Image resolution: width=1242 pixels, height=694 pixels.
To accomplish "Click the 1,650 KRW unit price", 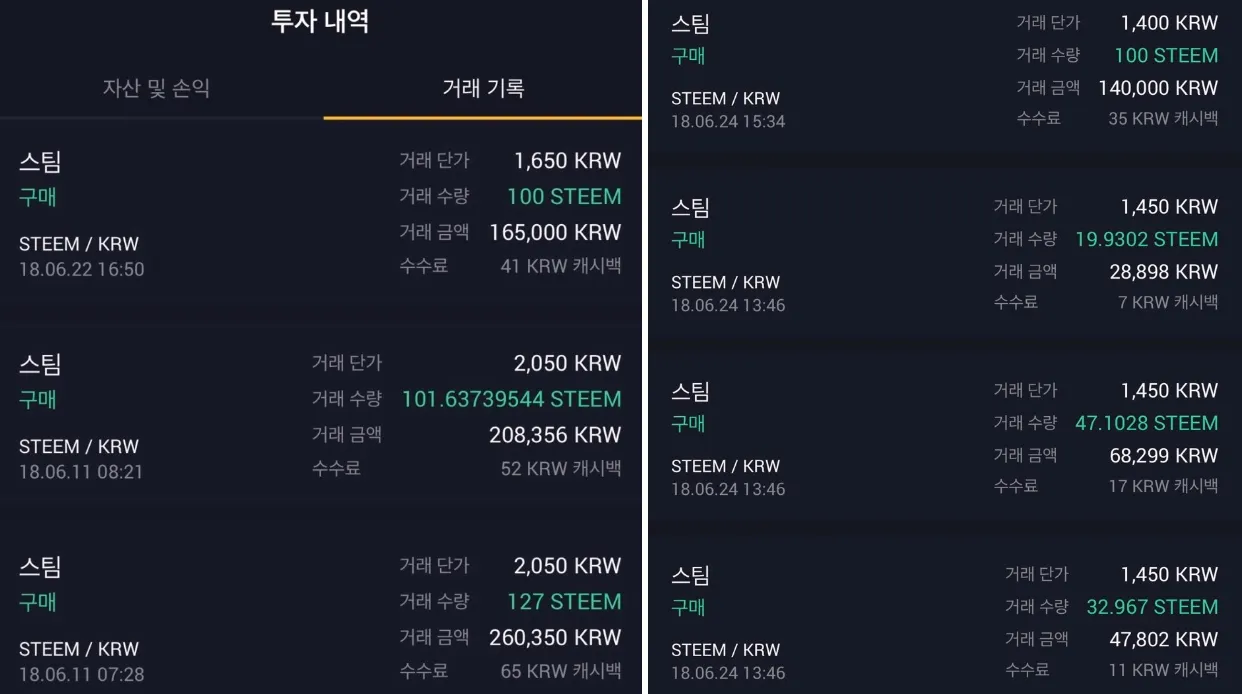I will pos(567,160).
